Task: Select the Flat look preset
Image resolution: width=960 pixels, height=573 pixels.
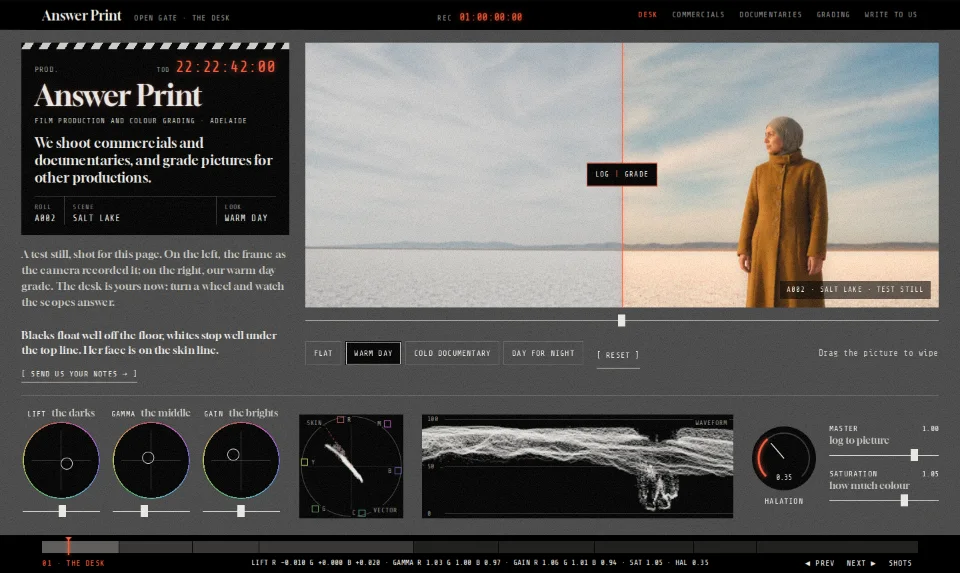Action: click(323, 353)
